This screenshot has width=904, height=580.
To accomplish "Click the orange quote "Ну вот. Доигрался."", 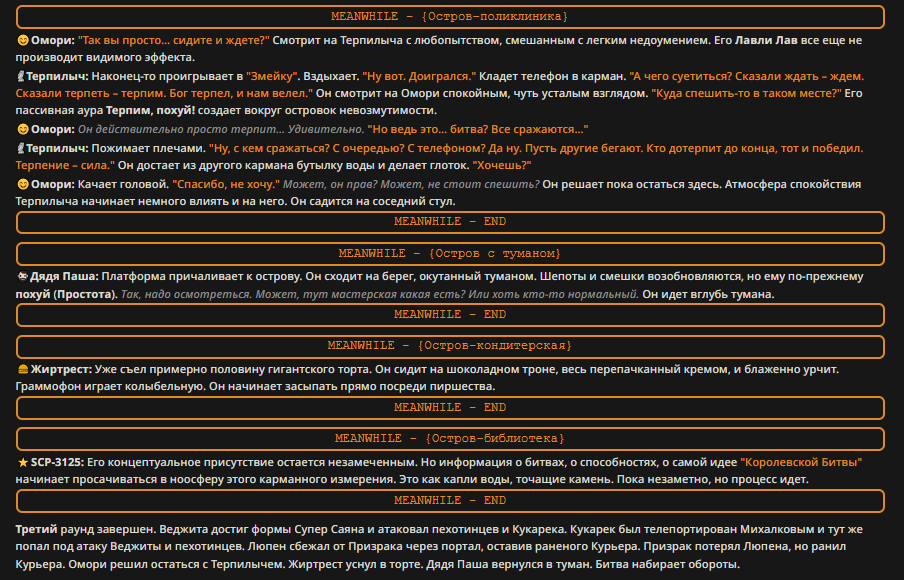I will (419, 76).
